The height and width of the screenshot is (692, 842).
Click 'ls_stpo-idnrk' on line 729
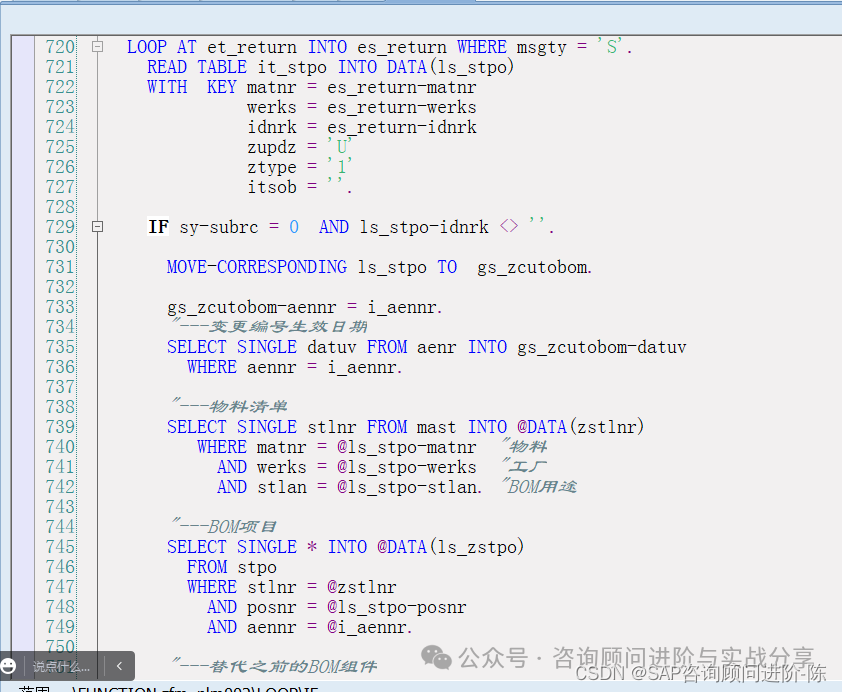(424, 227)
